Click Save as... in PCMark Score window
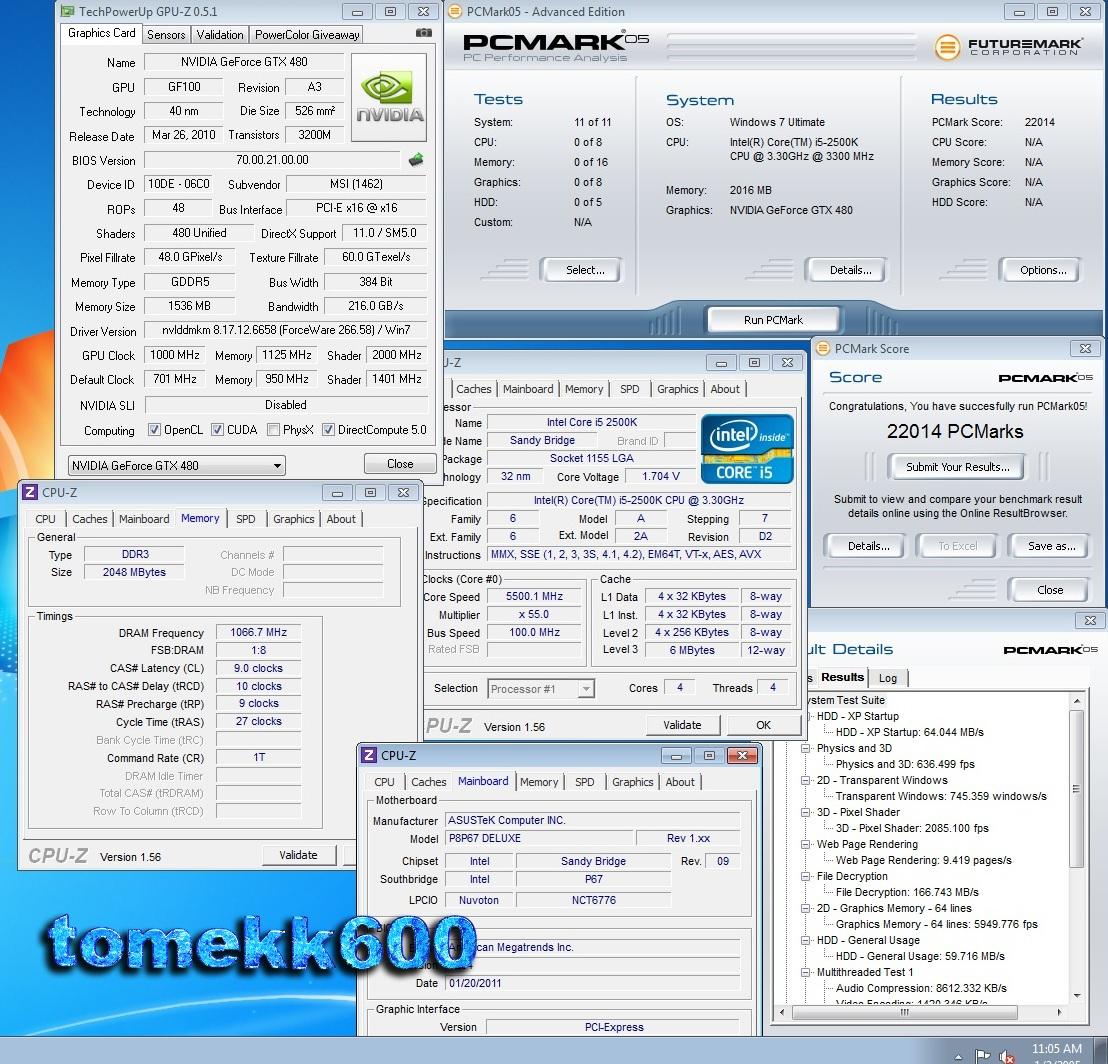 1051,546
